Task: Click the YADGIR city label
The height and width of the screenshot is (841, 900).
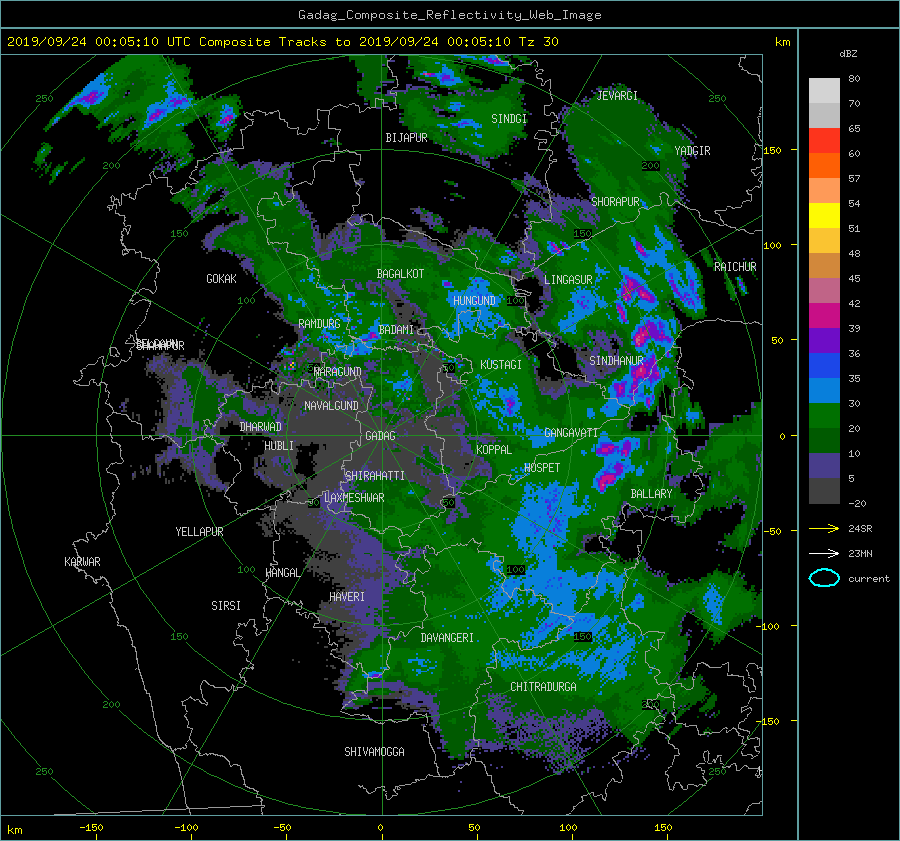Action: (x=692, y=151)
